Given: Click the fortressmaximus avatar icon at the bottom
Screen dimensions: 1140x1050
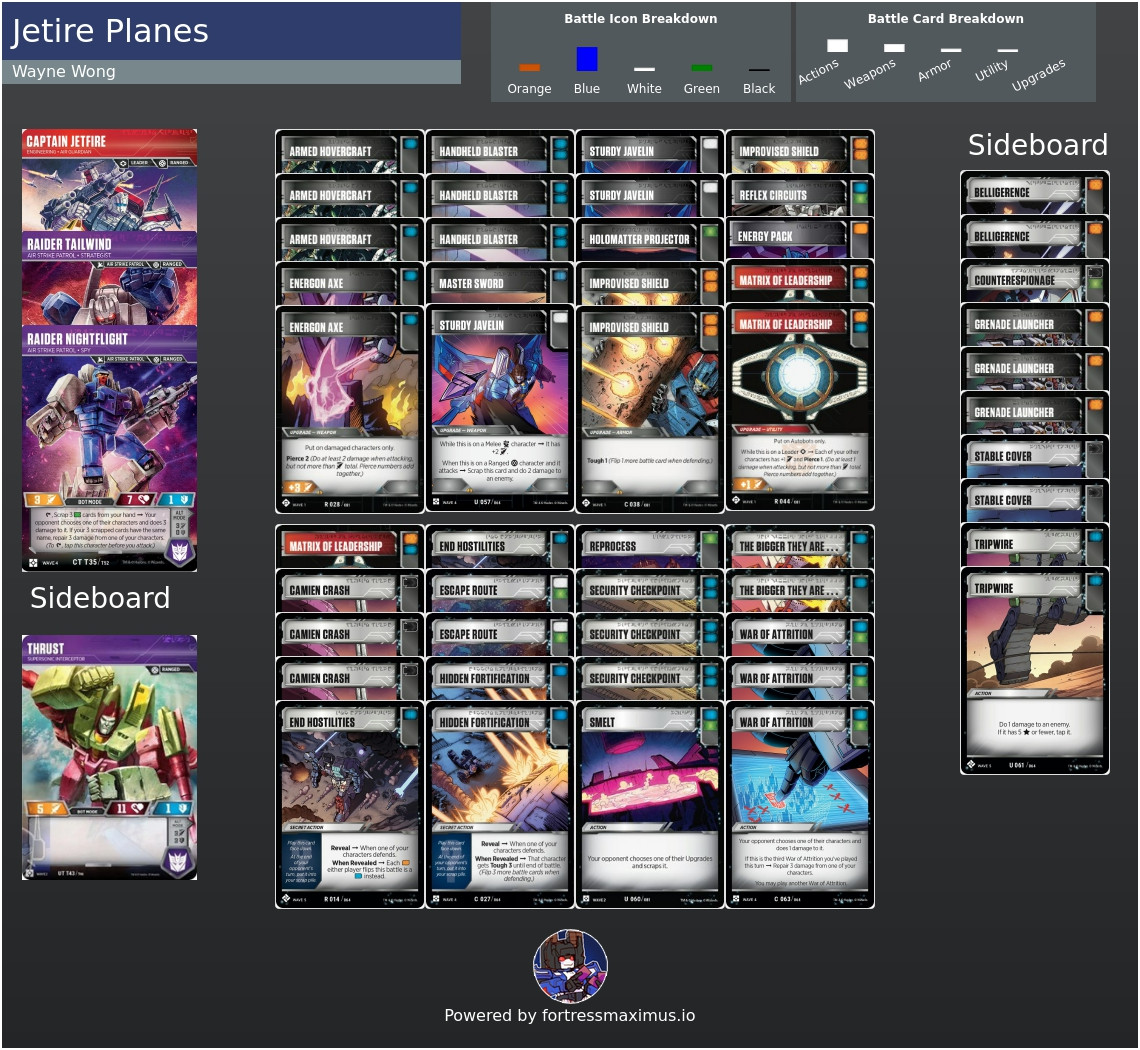Looking at the screenshot, I should tap(571, 966).
